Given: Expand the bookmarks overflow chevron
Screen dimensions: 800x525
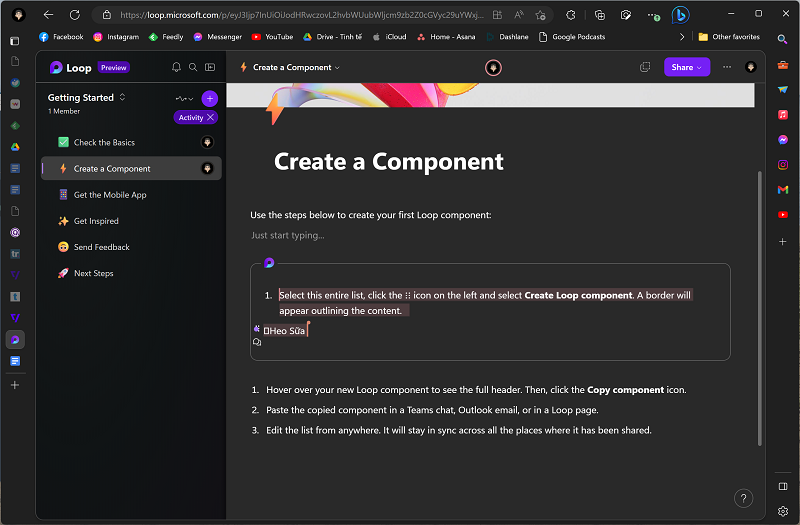Looking at the screenshot, I should tap(682, 37).
